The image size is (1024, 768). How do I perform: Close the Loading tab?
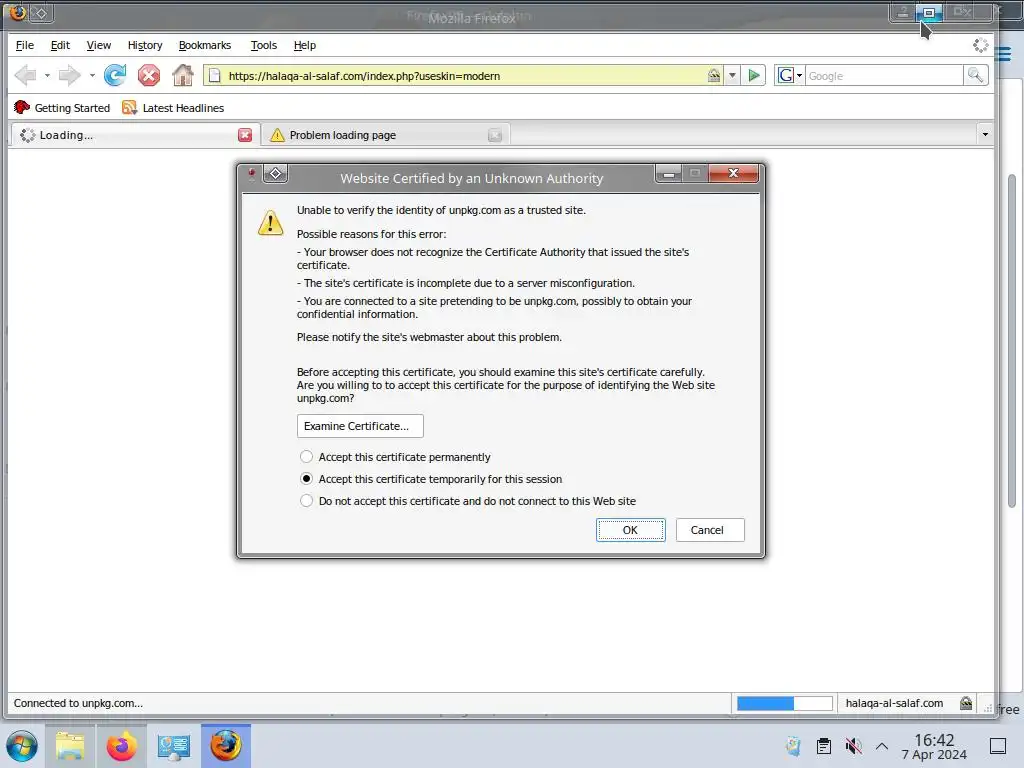(245, 135)
